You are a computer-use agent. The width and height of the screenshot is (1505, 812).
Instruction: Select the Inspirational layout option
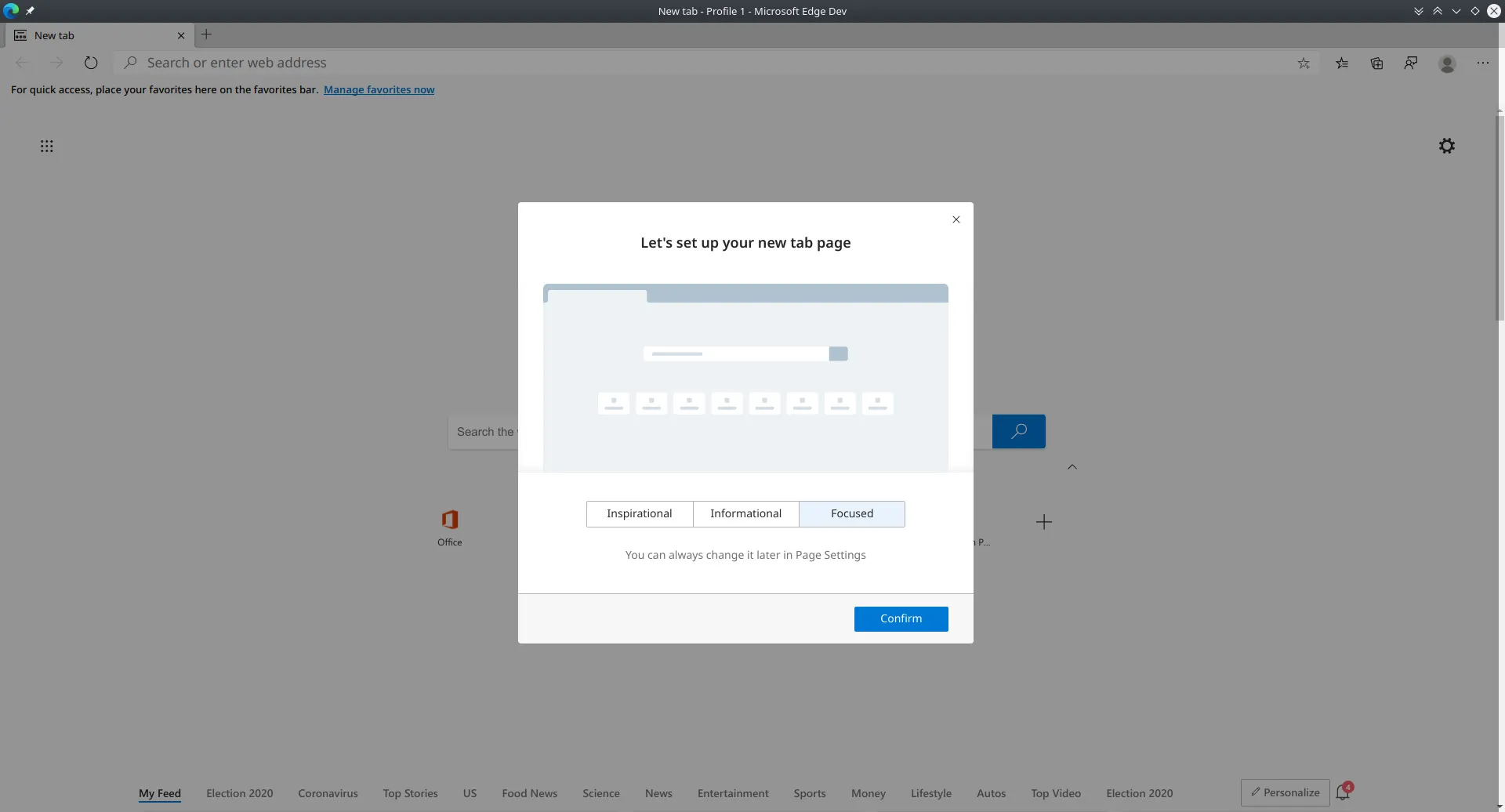[x=639, y=513]
